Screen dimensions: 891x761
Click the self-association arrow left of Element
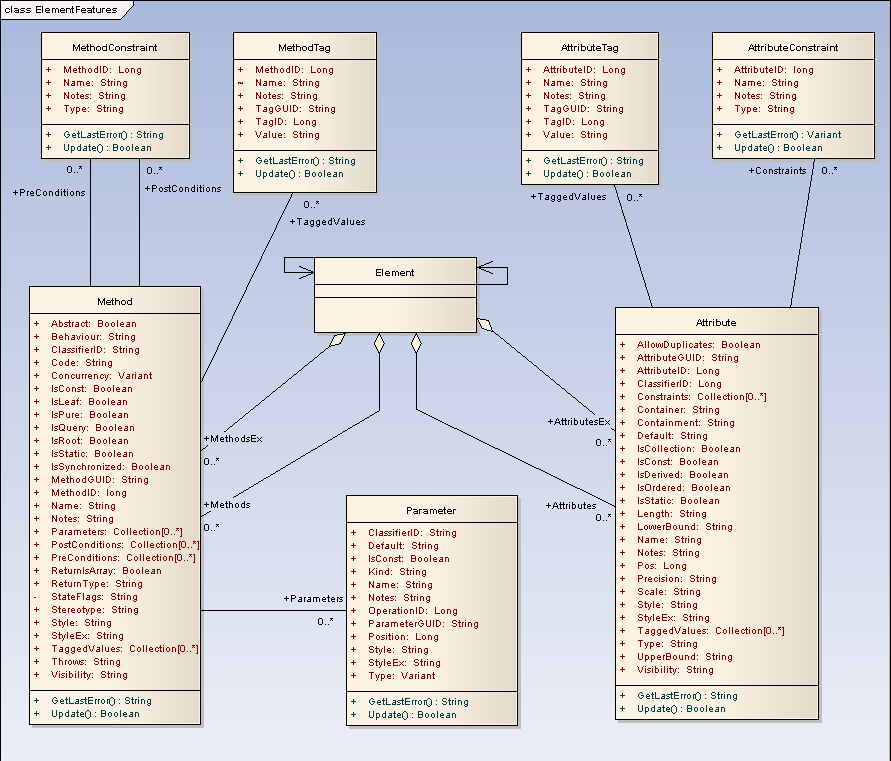click(x=298, y=266)
